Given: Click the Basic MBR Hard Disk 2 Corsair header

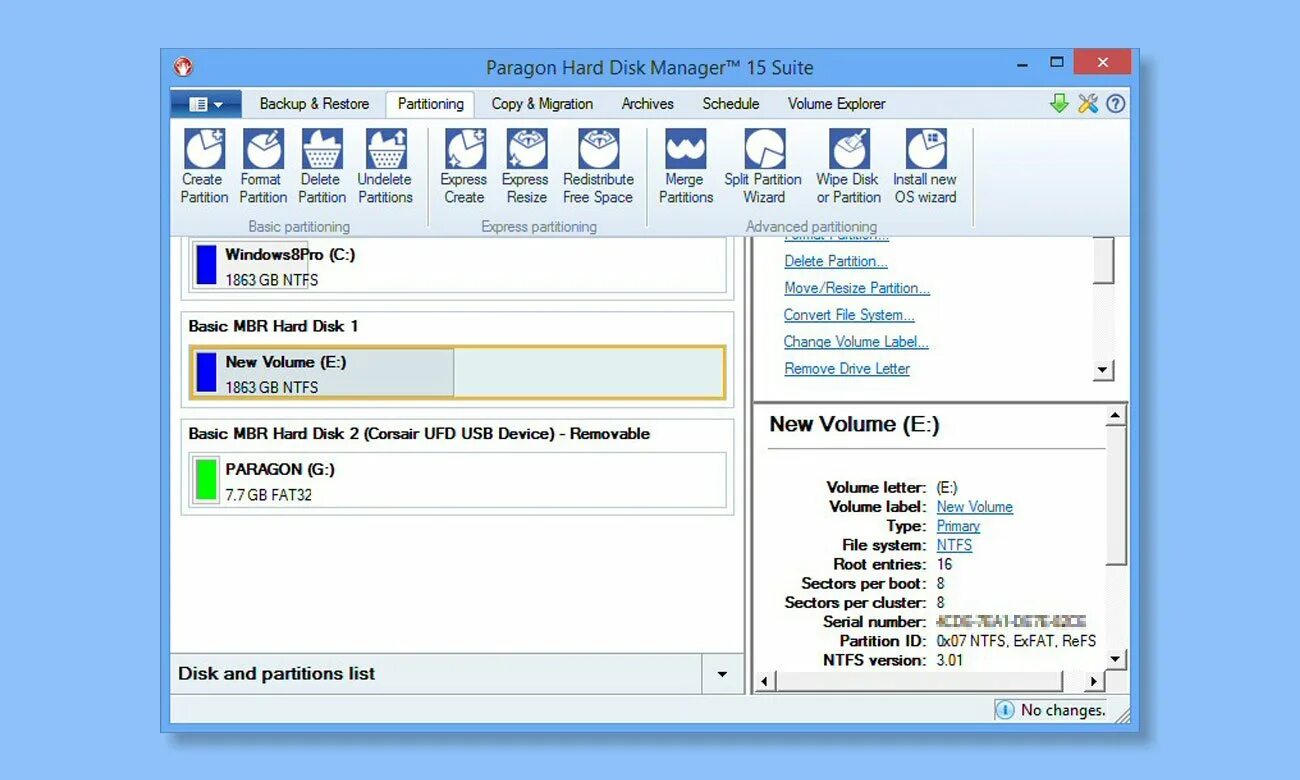Looking at the screenshot, I should pos(419,434).
